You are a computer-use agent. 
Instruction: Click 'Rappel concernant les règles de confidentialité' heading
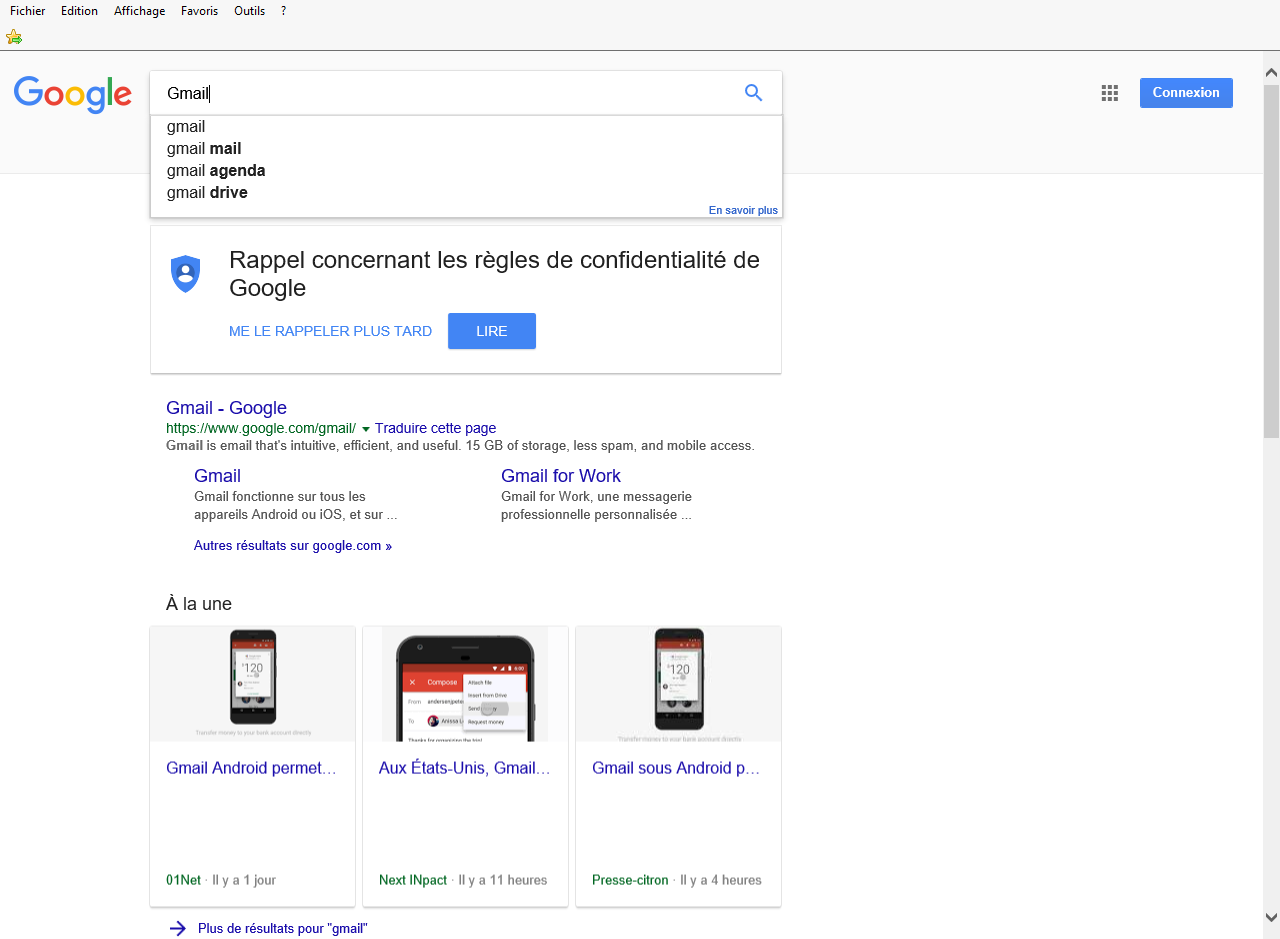point(494,274)
